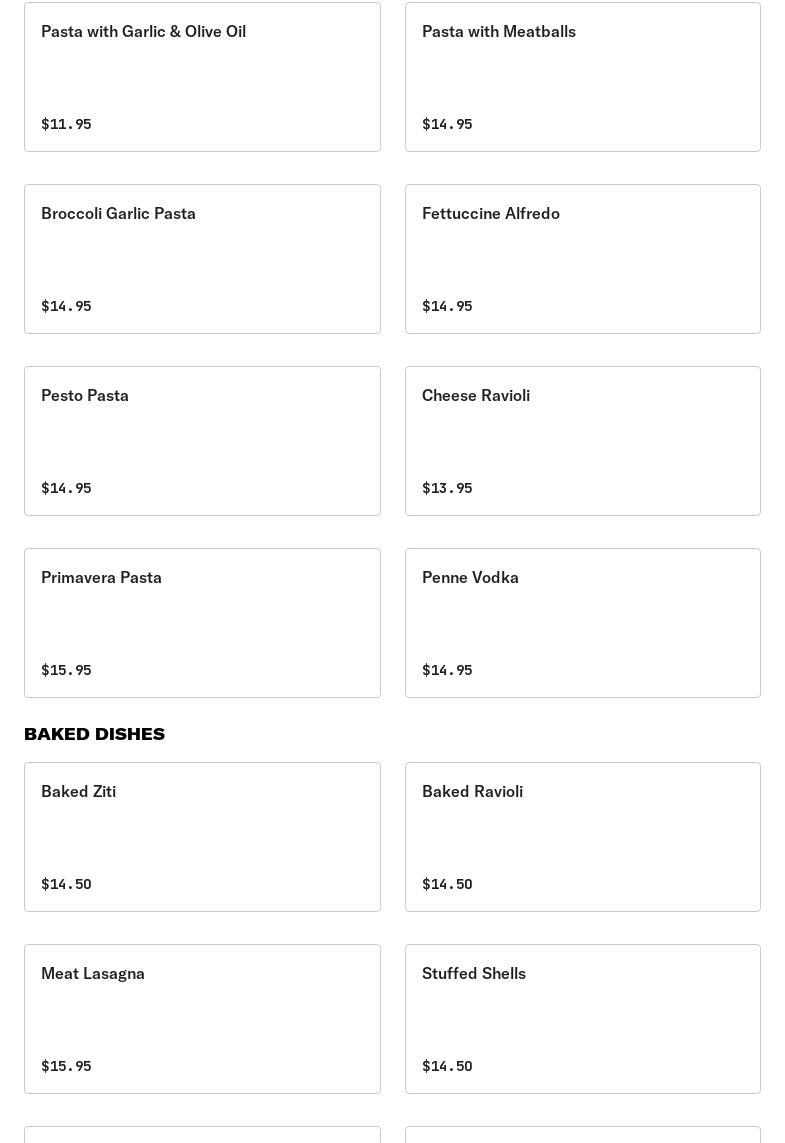Select Pesto Pasta menu item
This screenshot has width=785, height=1143.
pyautogui.click(x=202, y=441)
